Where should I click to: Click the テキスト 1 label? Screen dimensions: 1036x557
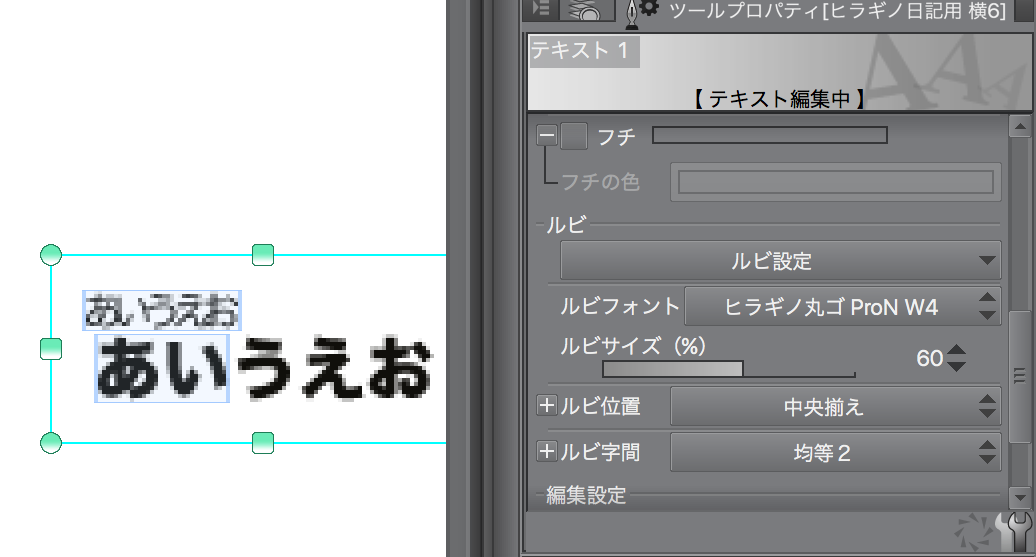(x=579, y=50)
